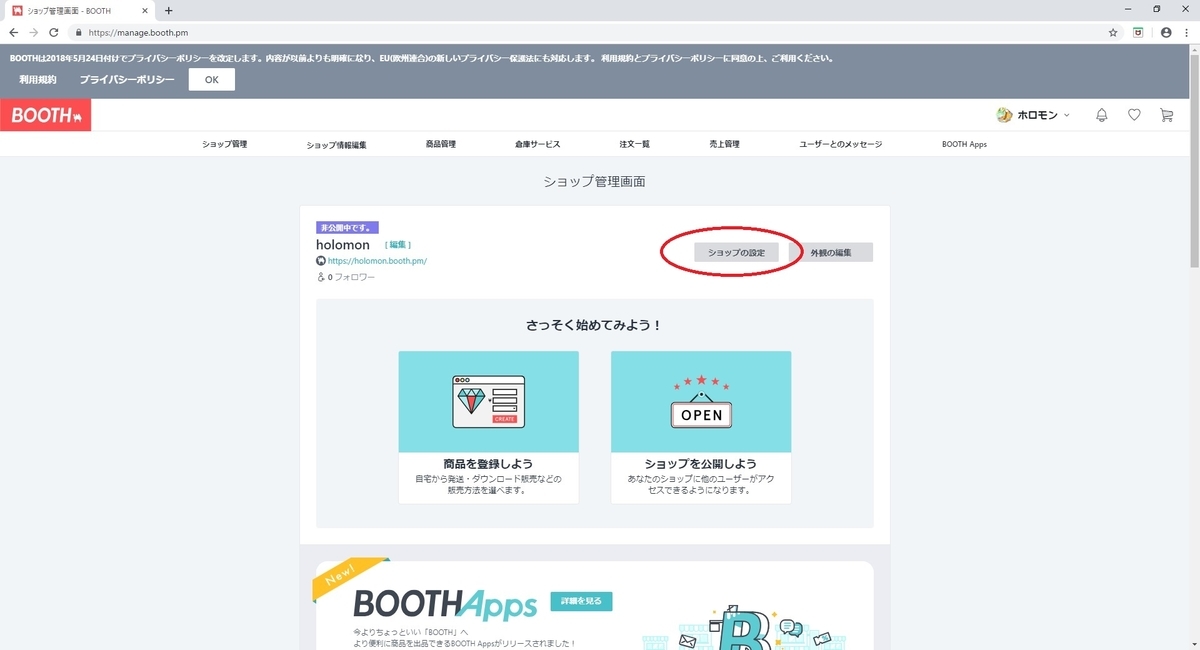1200x650 pixels.
Task: Click ショップを公開しよう heading
Action: (x=701, y=464)
